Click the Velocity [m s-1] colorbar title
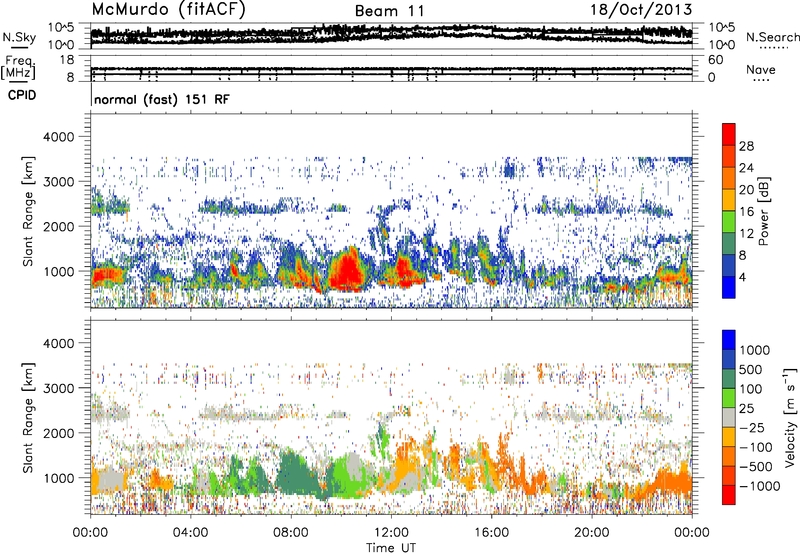 790,417
